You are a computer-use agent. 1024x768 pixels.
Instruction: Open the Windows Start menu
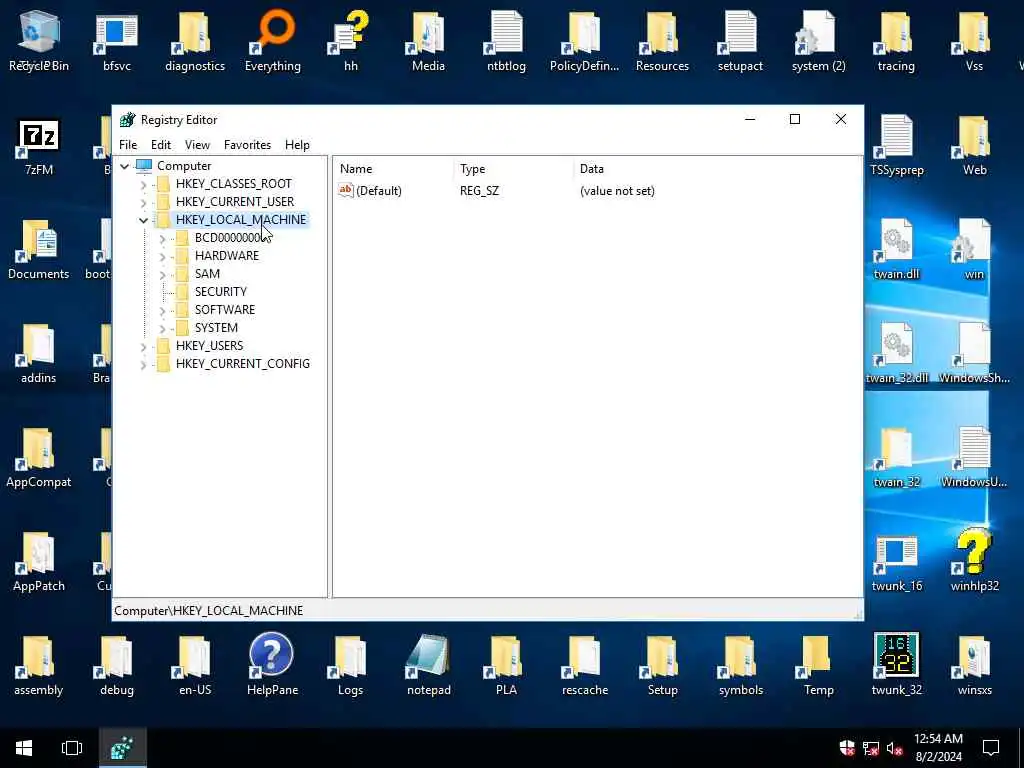click(x=24, y=748)
